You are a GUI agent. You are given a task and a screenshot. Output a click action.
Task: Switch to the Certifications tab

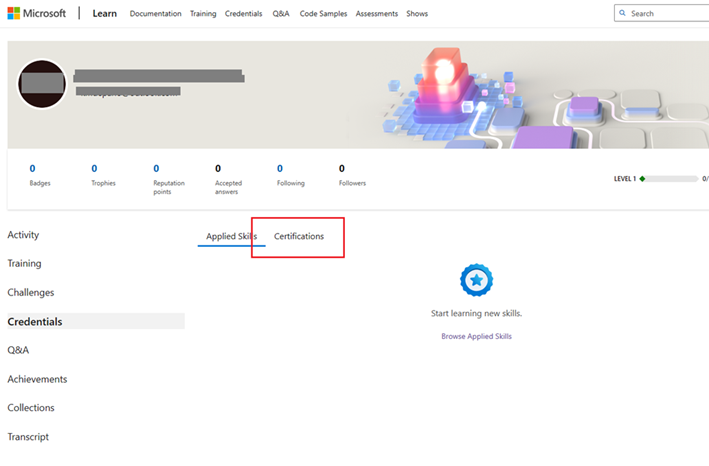point(299,236)
